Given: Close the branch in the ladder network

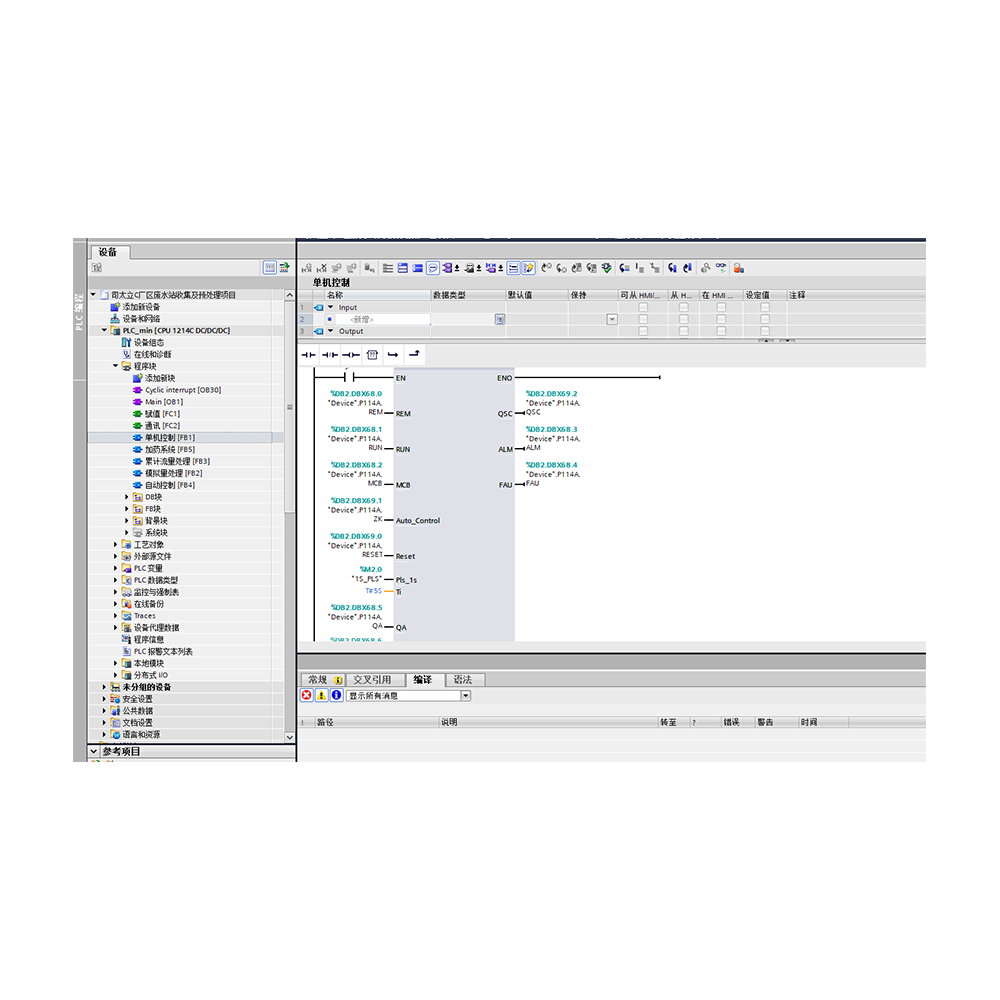Looking at the screenshot, I should (415, 354).
